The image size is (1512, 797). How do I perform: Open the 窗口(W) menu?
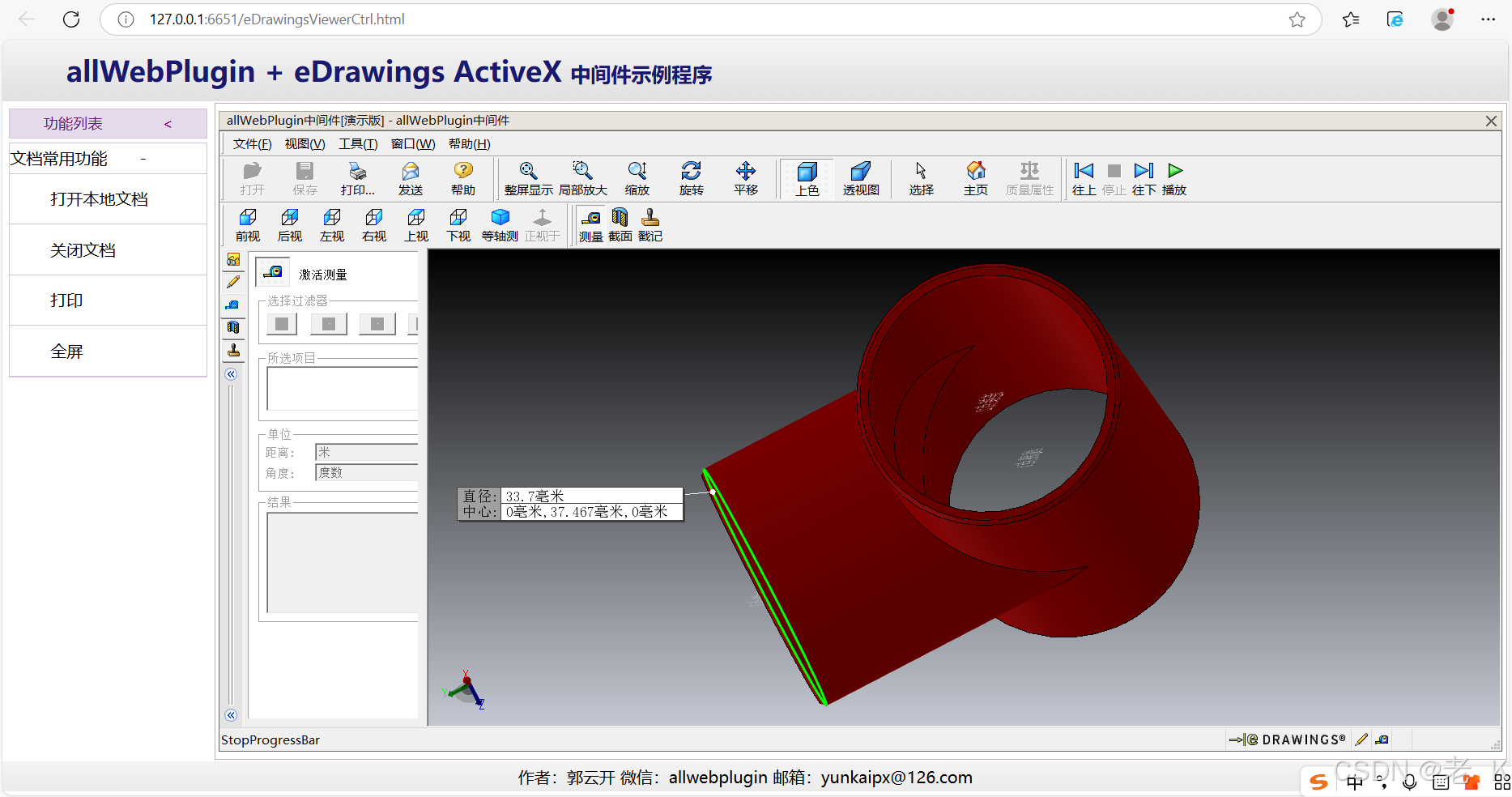point(413,144)
